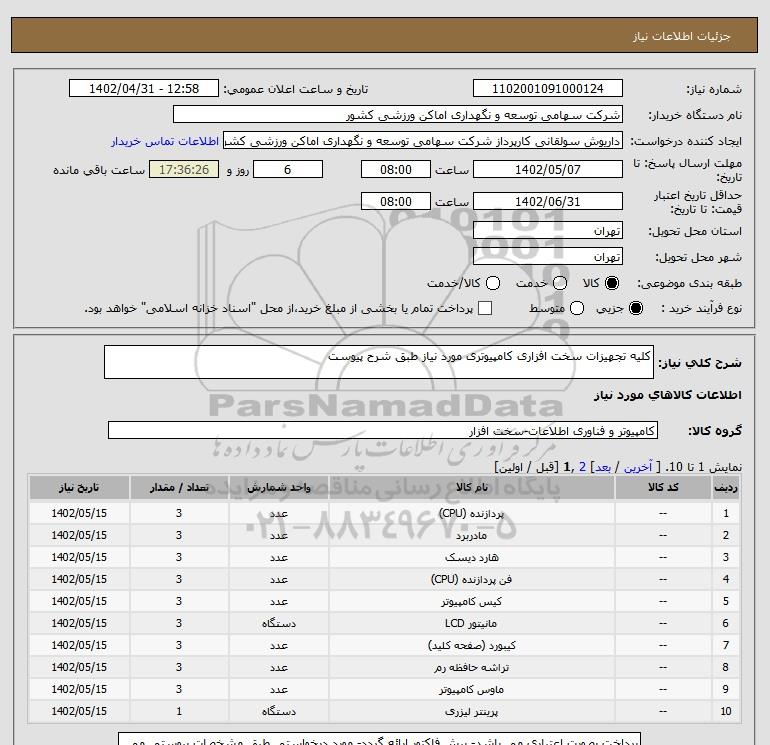This screenshot has width=770, height=745.
Task: Click the remaining days field showing 6
Action: click(288, 169)
